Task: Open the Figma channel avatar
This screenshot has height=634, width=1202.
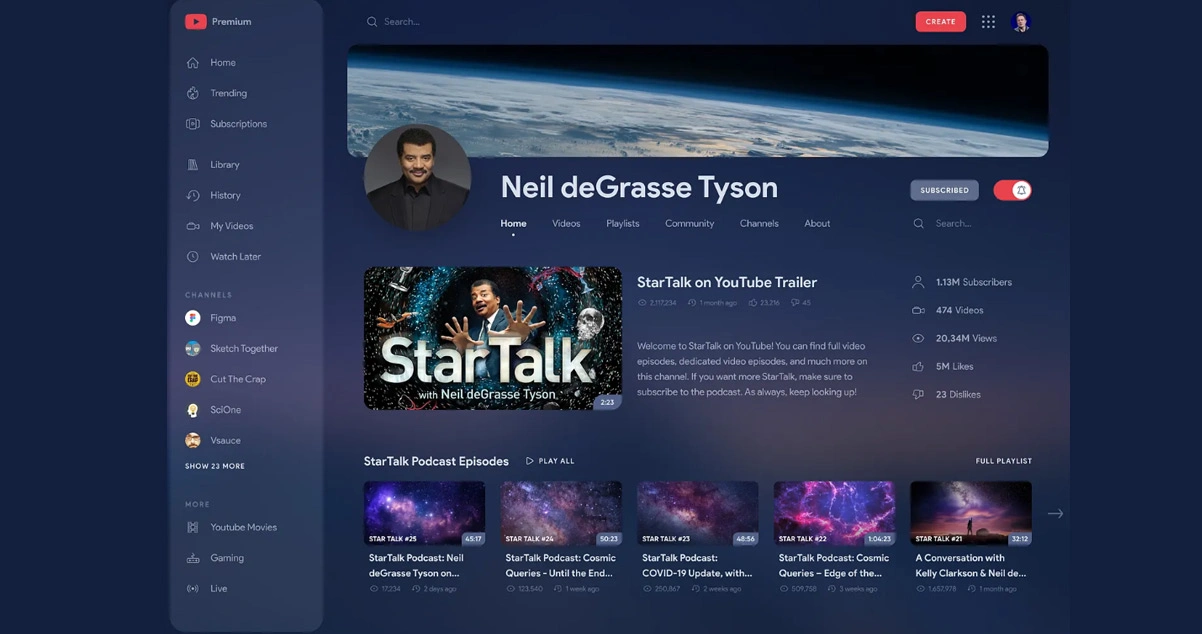Action: [x=193, y=318]
